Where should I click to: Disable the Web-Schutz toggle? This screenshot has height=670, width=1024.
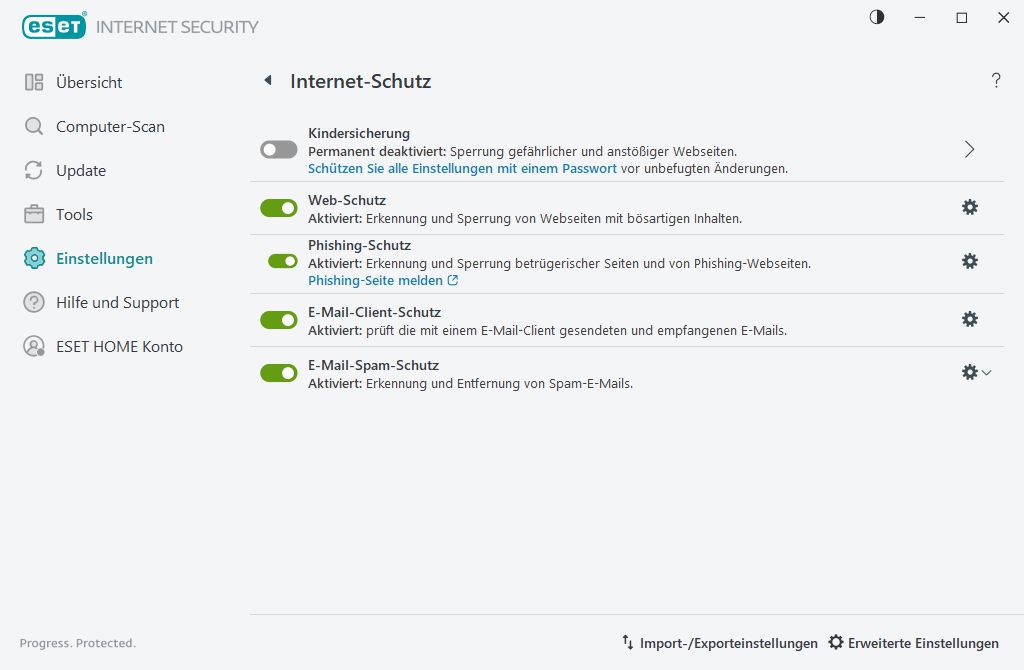[x=279, y=208]
